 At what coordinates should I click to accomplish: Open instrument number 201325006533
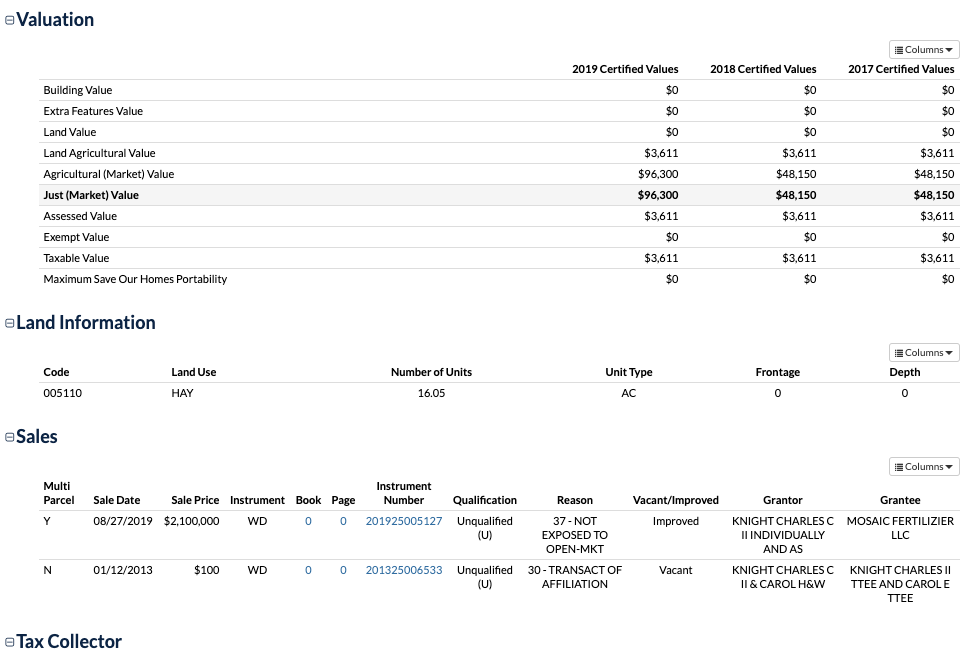(403, 570)
